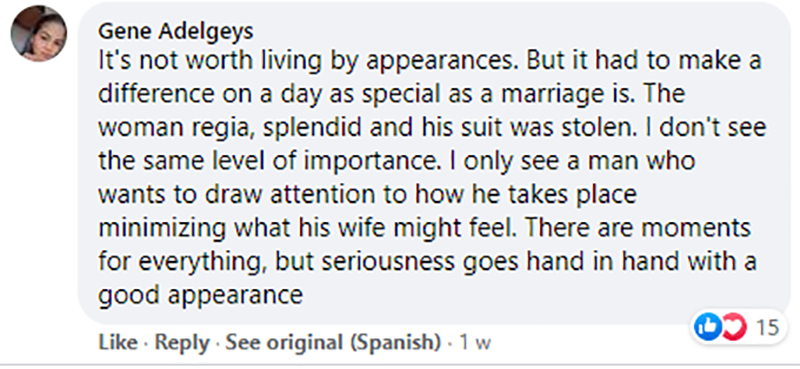Open the Gene Adelgeys profile name link

[176, 32]
